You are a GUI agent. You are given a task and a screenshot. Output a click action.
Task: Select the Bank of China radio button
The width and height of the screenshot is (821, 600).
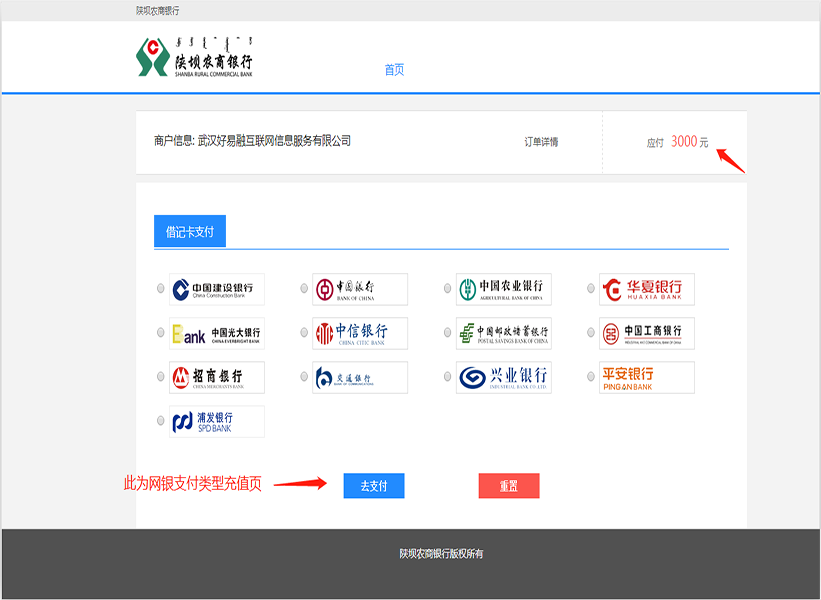(304, 288)
